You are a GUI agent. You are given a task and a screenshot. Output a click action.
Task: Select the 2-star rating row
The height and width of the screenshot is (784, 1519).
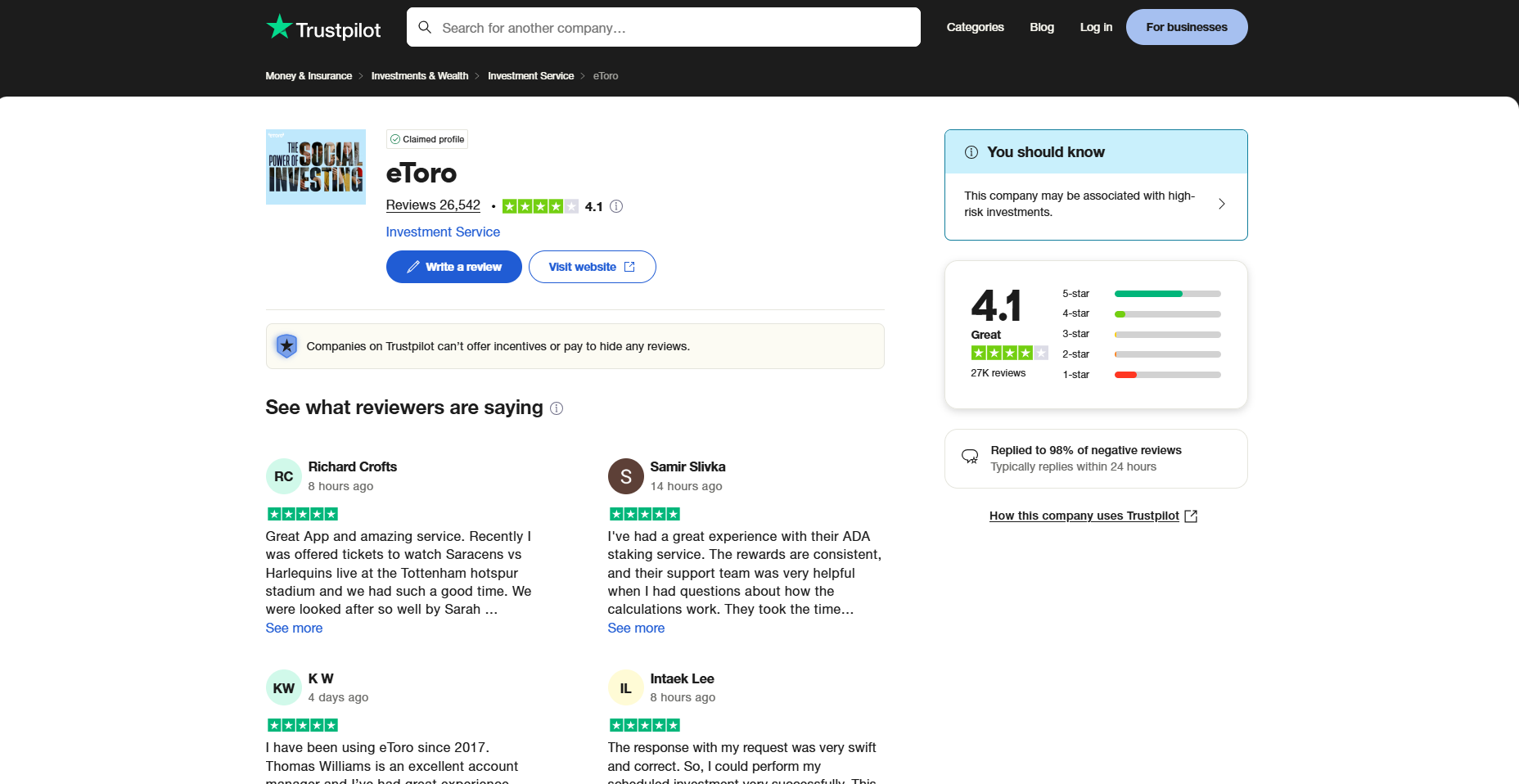[1141, 354]
